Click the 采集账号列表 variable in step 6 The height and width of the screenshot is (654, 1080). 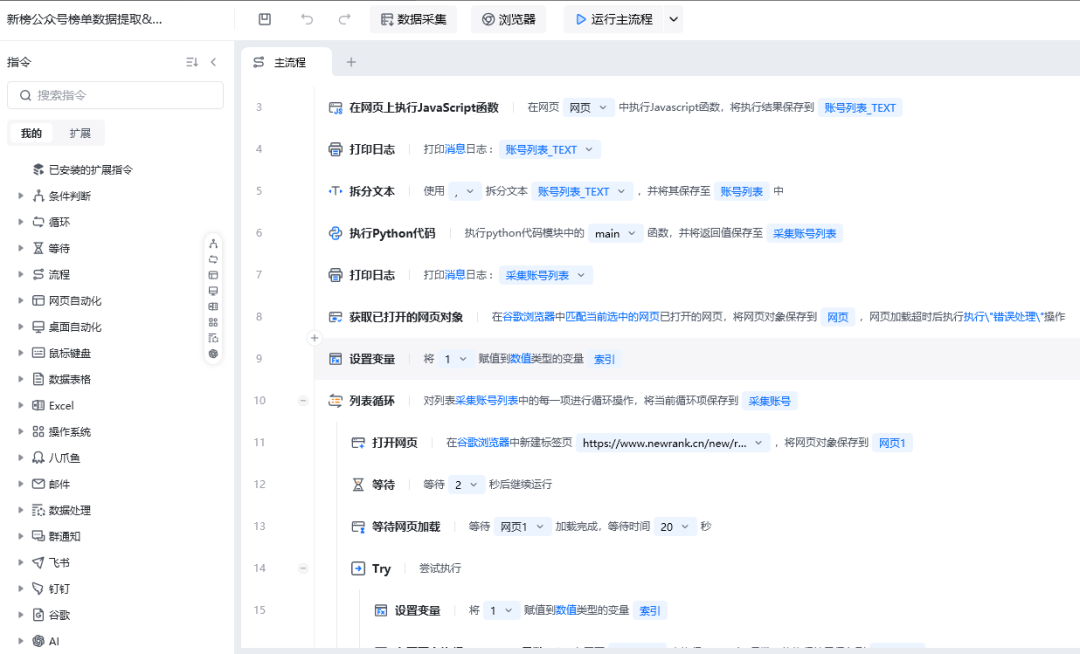[804, 233]
